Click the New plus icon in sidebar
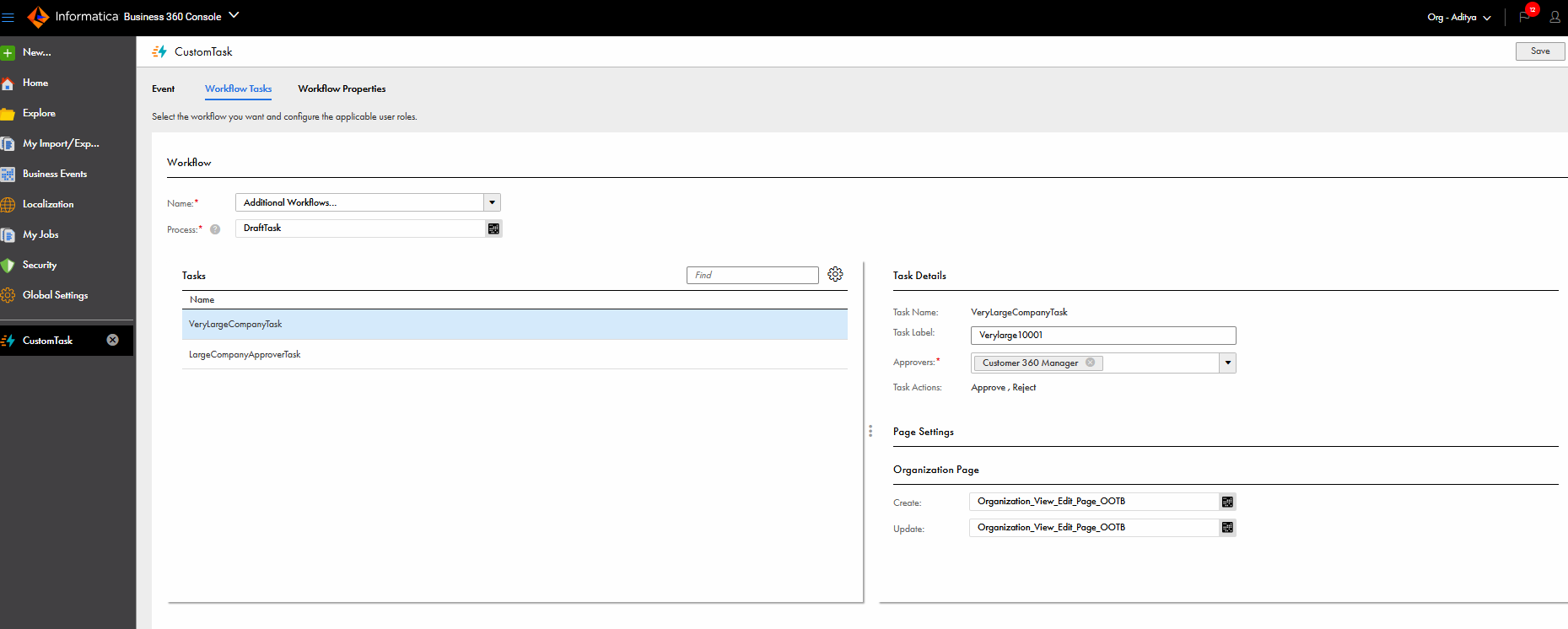The height and width of the screenshot is (629, 1568). tap(8, 53)
